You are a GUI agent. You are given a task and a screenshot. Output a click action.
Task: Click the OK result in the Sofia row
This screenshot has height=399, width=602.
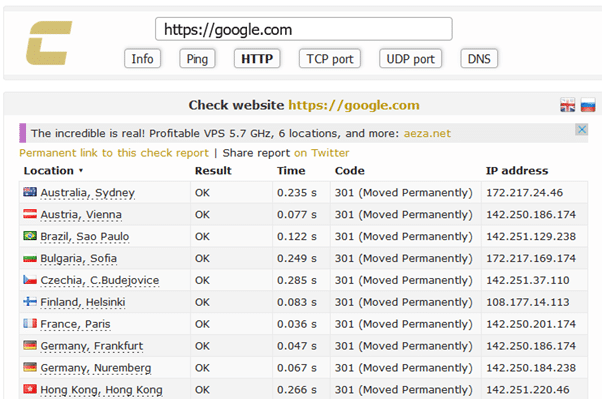point(202,258)
